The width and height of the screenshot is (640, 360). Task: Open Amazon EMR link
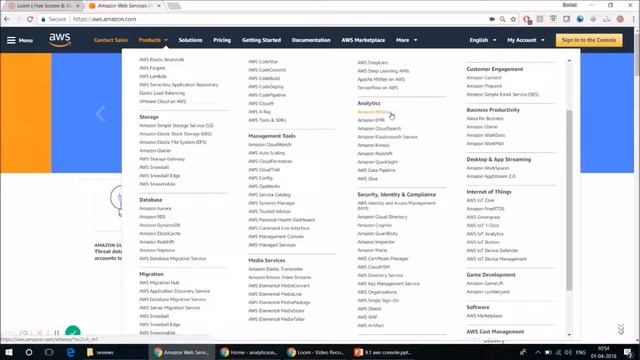click(x=371, y=120)
